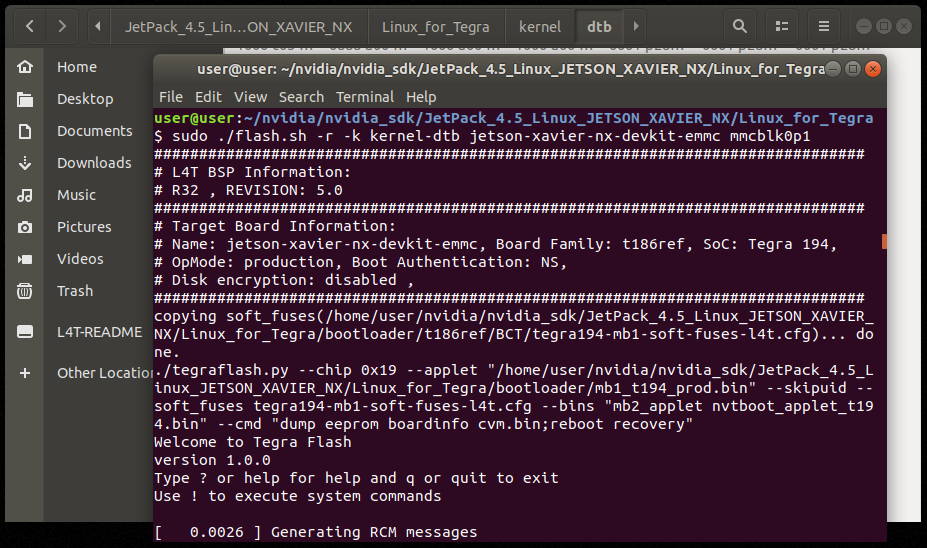The image size is (927, 548).
Task: Open the file manager search icon
Action: (739, 27)
